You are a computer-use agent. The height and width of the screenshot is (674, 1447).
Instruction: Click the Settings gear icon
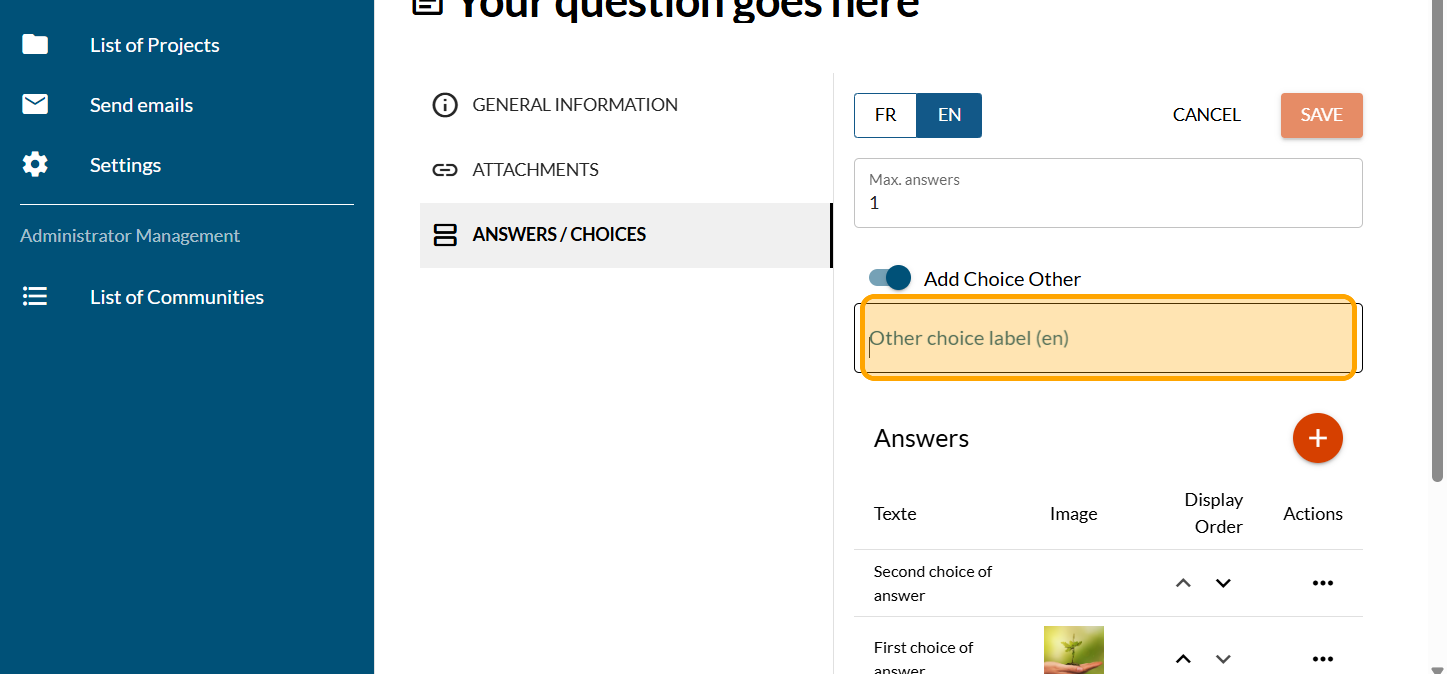[x=35, y=165]
